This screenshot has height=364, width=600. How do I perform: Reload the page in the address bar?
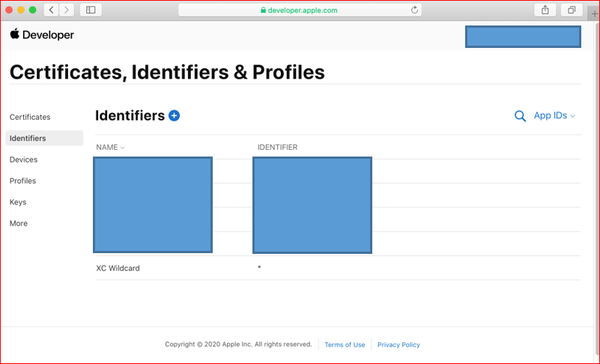pyautogui.click(x=414, y=10)
